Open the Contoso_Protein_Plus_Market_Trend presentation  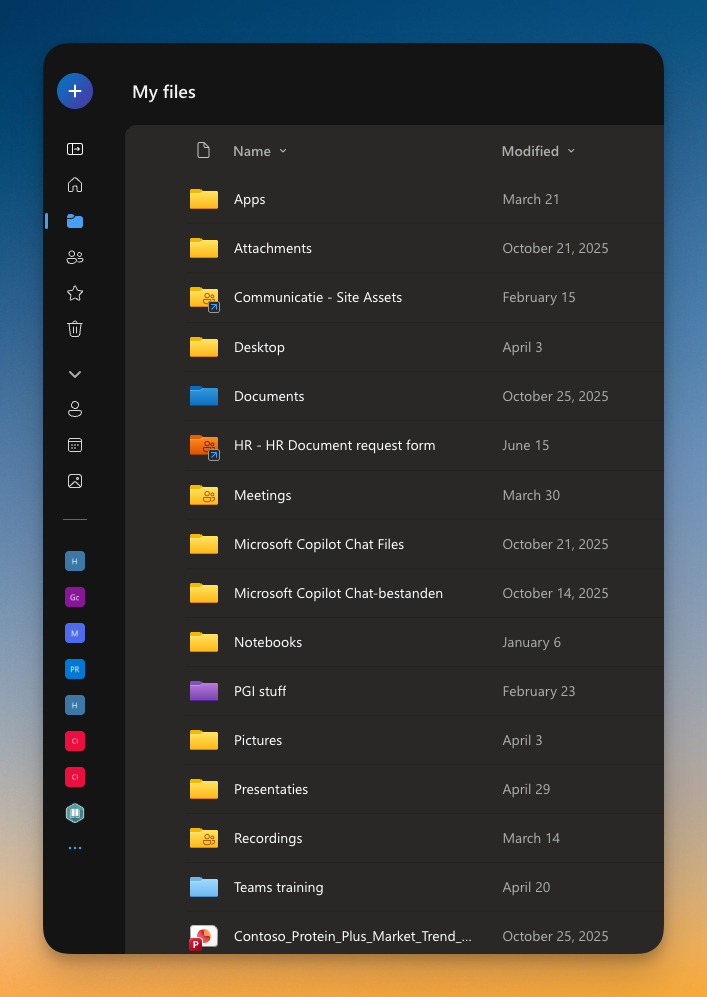pos(353,936)
